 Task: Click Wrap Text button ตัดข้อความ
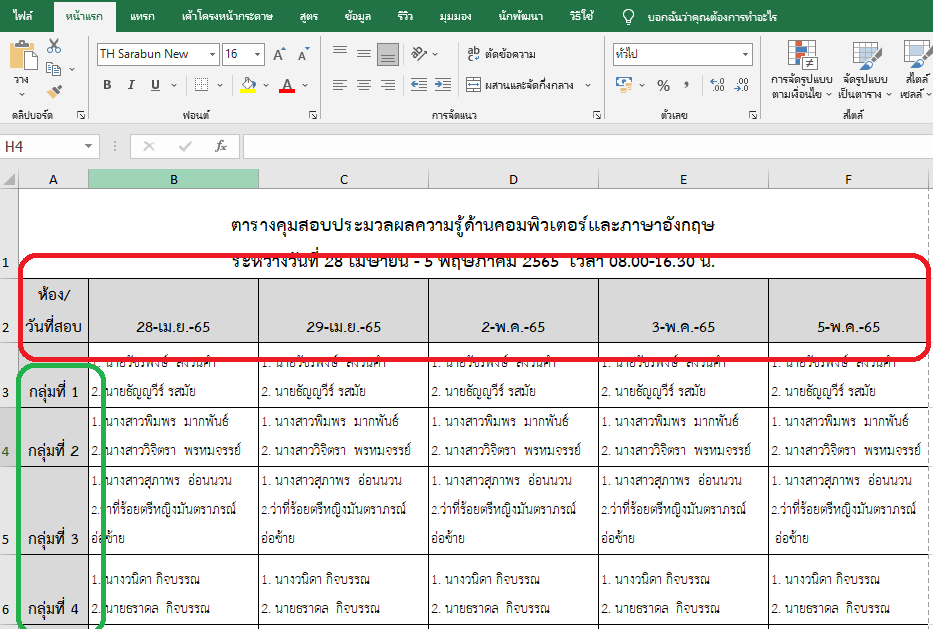click(502, 54)
